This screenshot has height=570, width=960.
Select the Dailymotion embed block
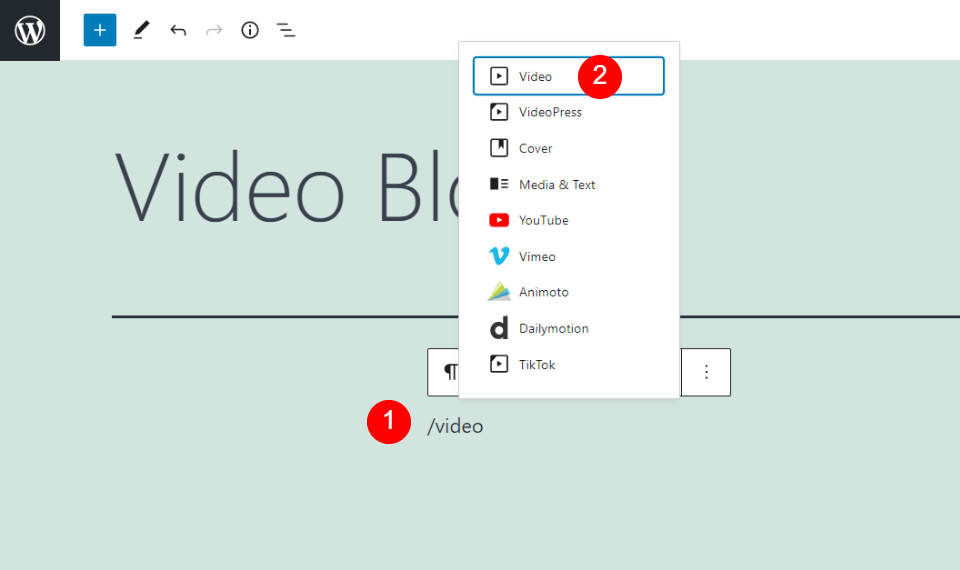[568, 328]
